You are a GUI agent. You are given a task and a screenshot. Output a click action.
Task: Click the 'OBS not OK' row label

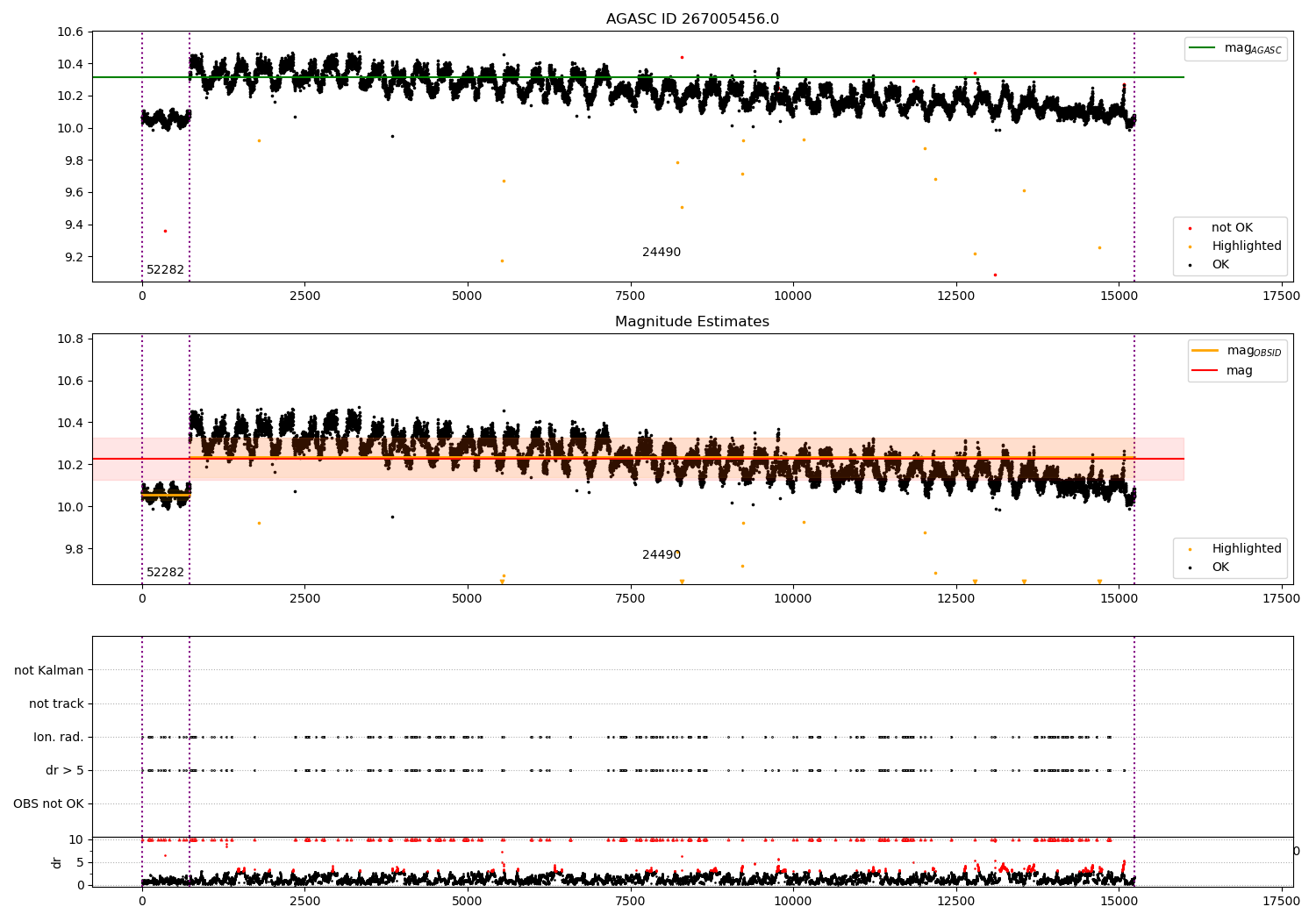click(48, 803)
